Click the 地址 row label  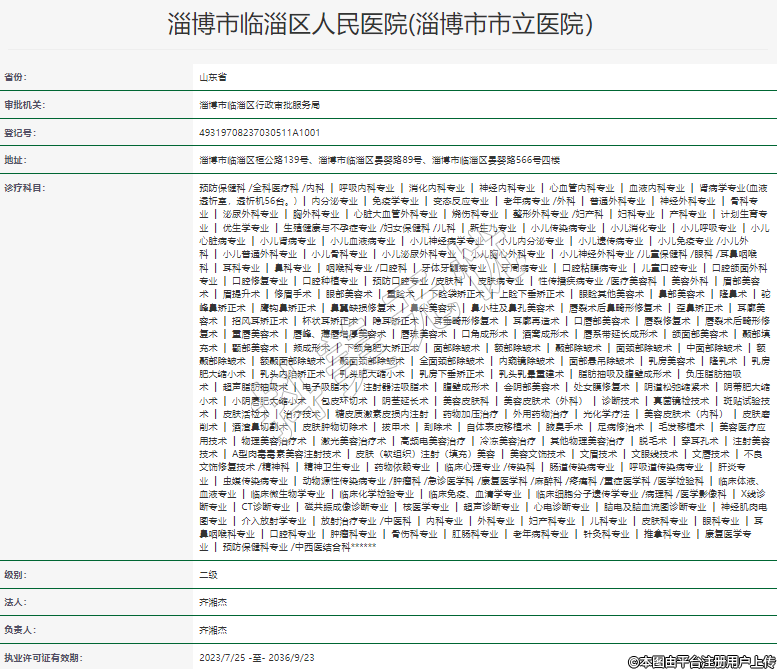pos(16,160)
